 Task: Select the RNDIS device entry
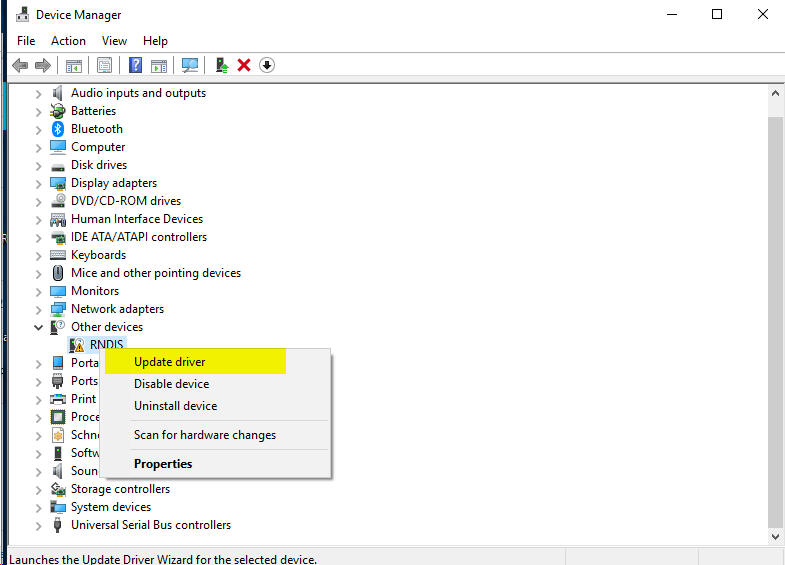pos(106,345)
